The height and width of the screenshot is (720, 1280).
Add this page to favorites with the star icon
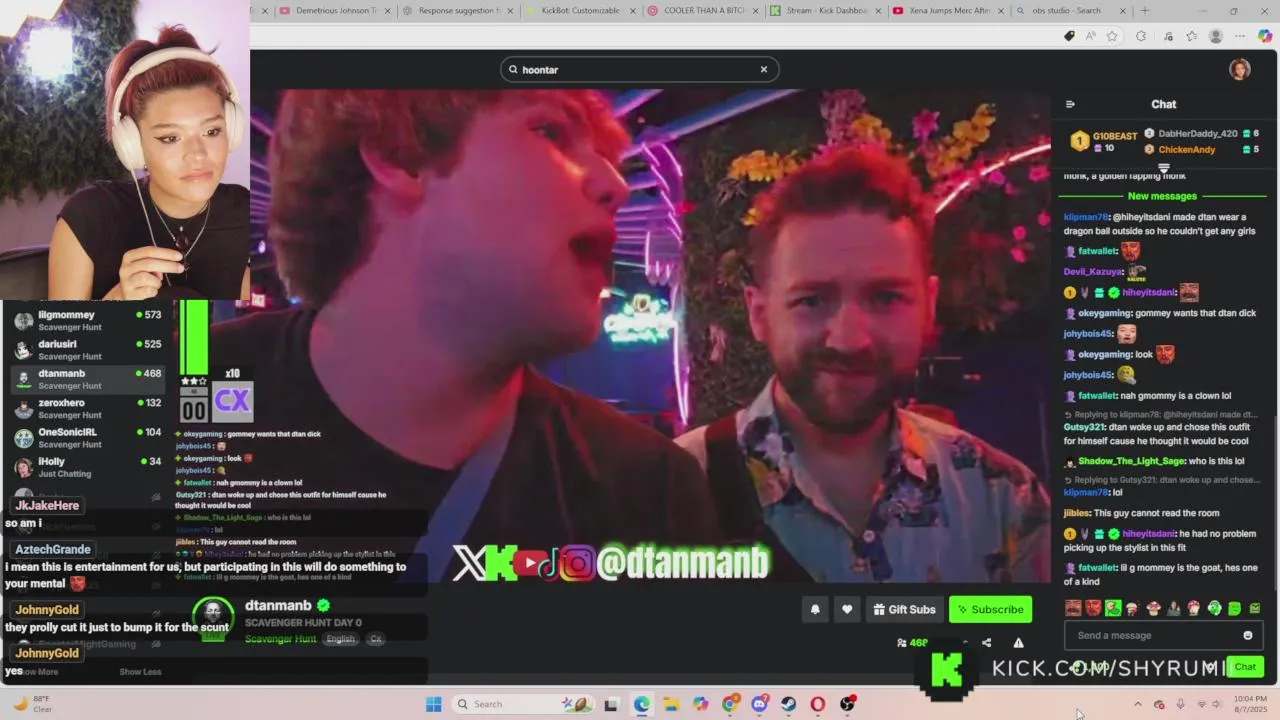1112,36
